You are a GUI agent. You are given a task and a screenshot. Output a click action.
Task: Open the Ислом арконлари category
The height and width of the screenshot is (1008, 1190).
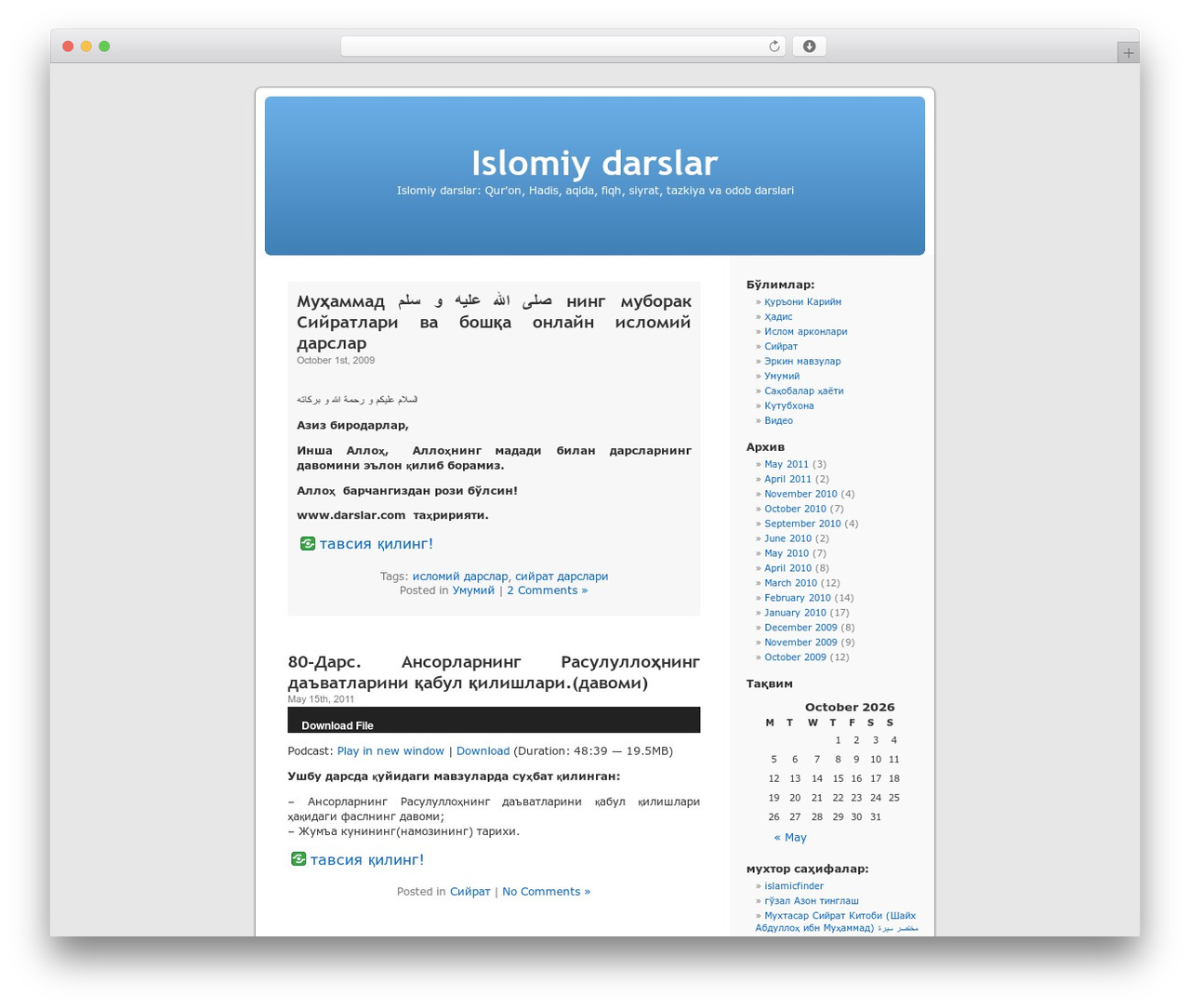(805, 331)
